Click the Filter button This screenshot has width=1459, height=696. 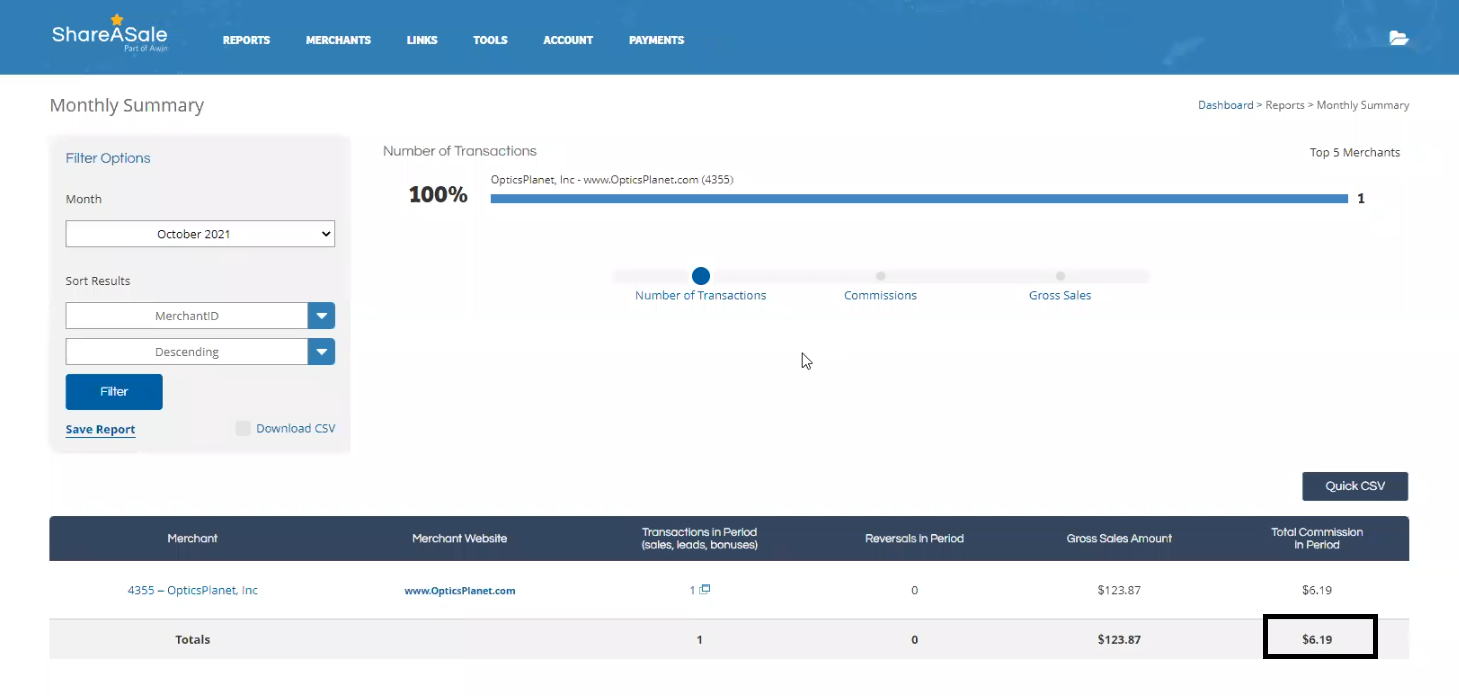point(114,391)
